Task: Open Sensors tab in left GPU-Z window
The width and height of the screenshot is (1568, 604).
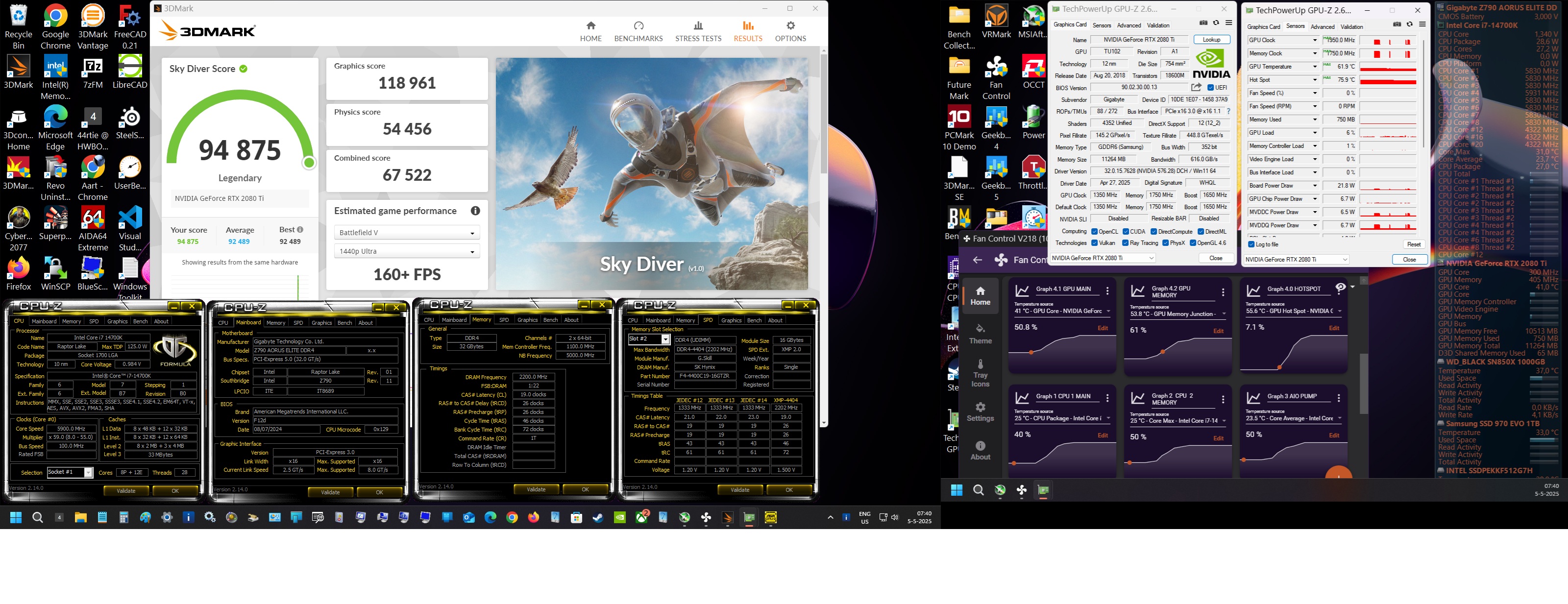Action: coord(1102,25)
